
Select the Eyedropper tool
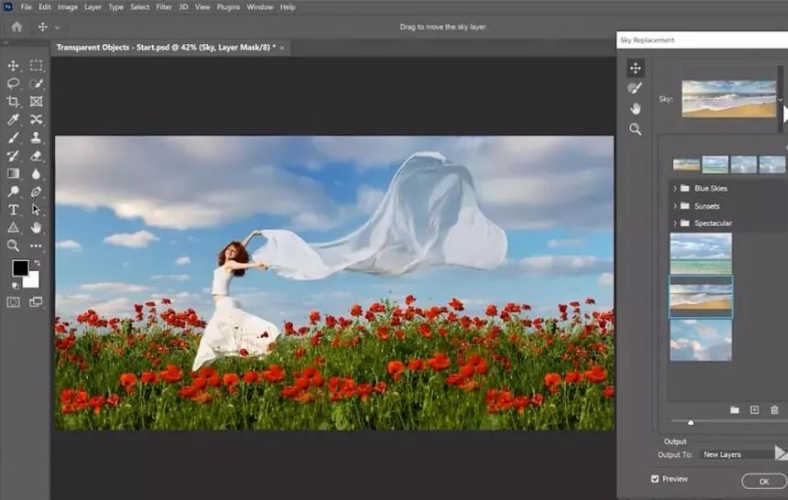coord(13,120)
